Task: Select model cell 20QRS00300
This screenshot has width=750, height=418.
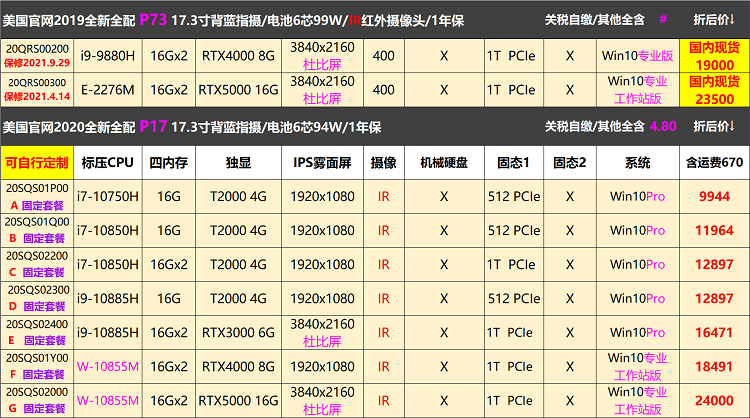Action: [x=37, y=90]
